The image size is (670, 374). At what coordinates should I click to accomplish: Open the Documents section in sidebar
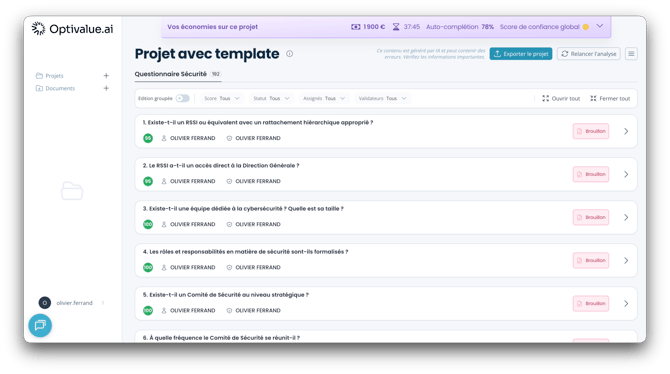60,88
